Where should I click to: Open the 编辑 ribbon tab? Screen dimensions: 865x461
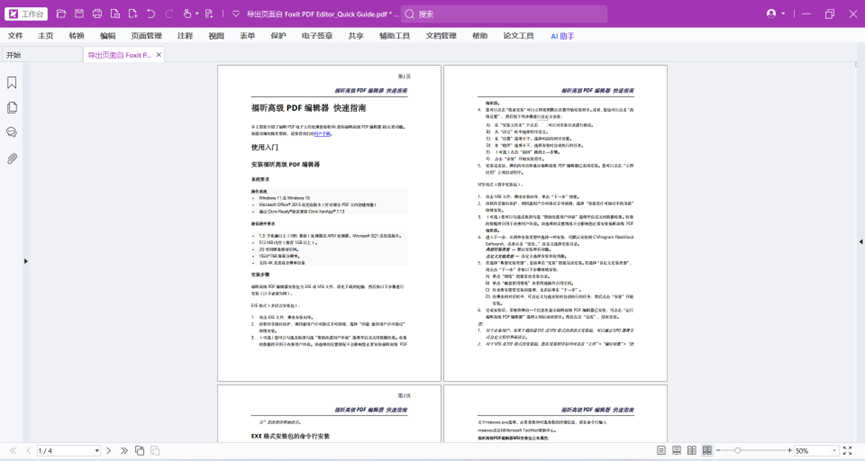(x=108, y=36)
